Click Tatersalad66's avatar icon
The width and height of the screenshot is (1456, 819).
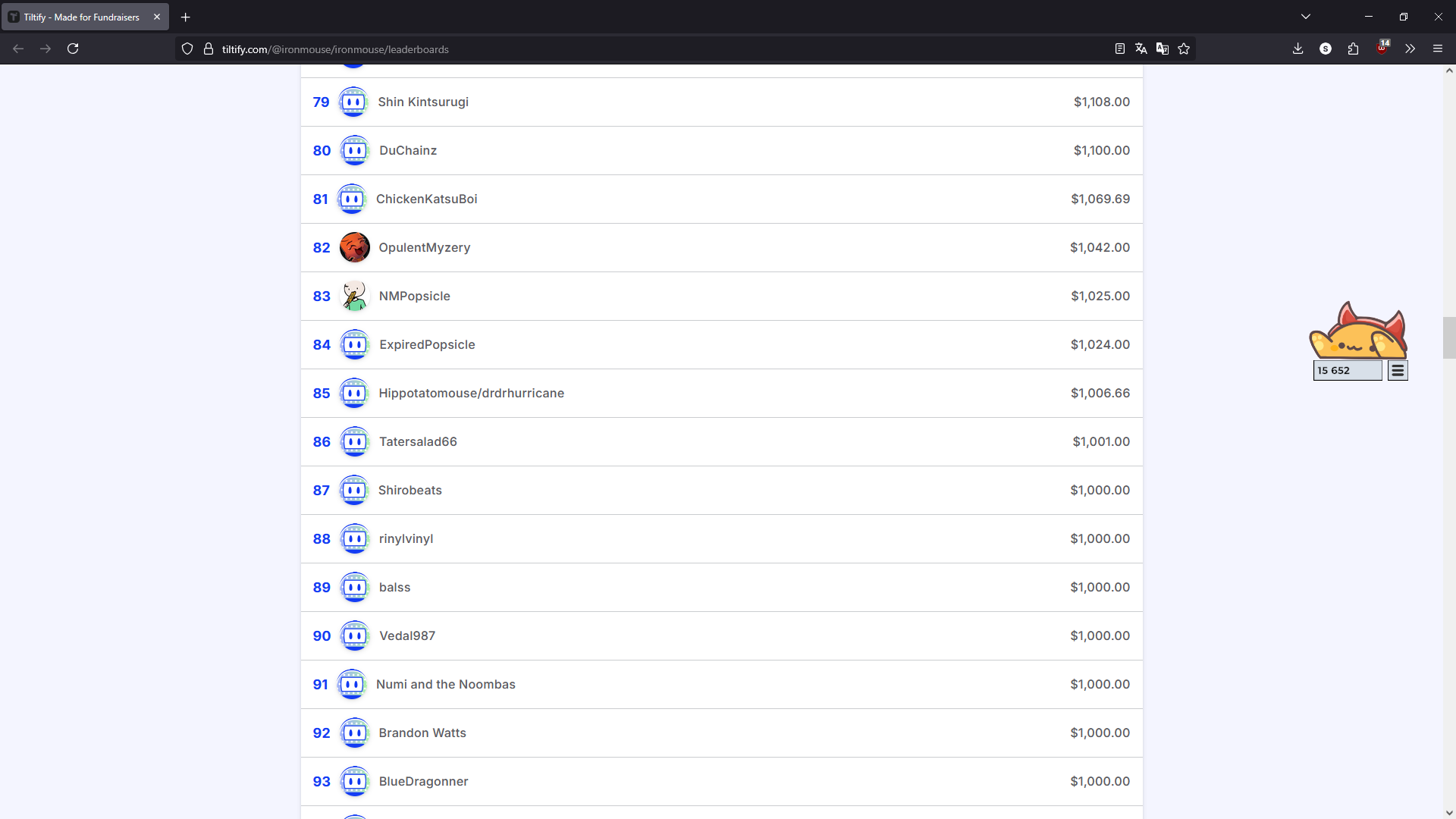pos(355,441)
